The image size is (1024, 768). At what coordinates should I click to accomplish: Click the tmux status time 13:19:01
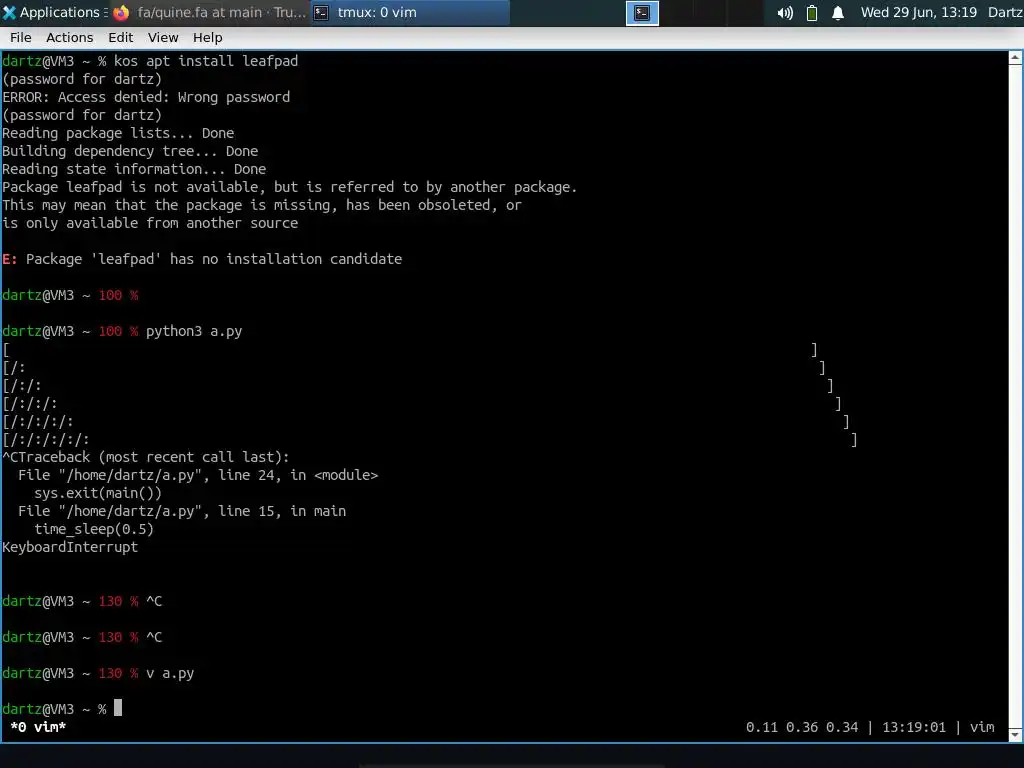tap(914, 727)
